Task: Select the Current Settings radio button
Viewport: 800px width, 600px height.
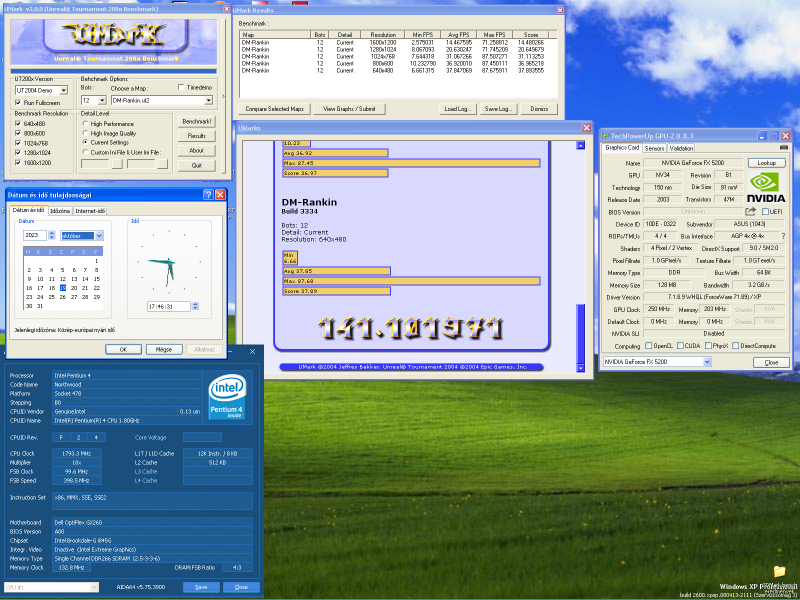Action: click(85, 142)
